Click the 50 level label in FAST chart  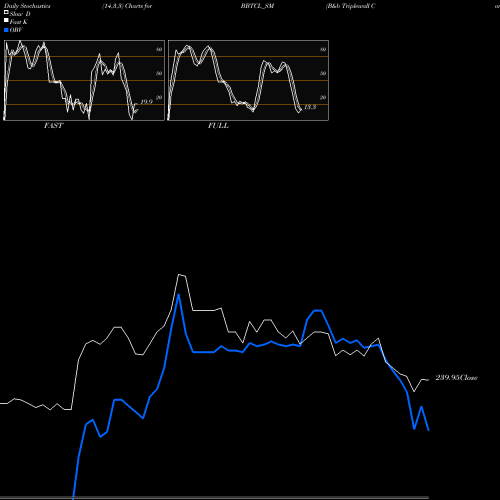[x=159, y=73]
